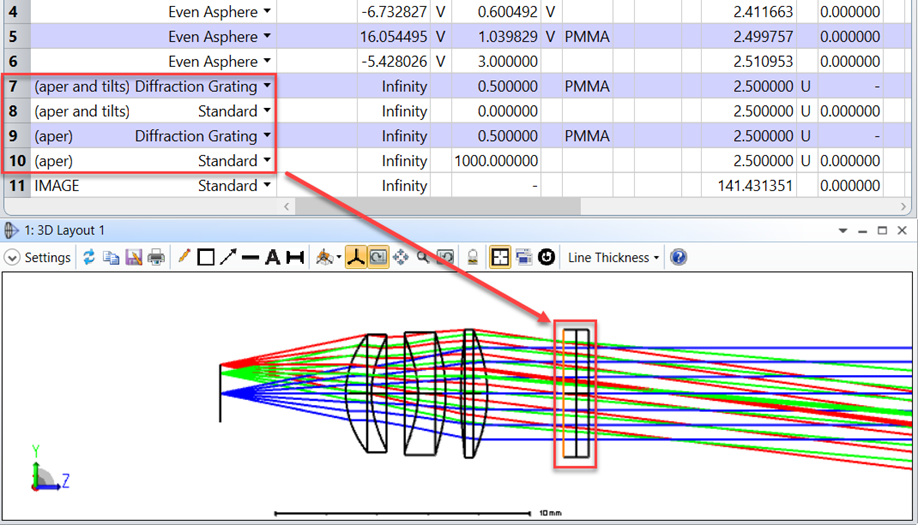Image resolution: width=918 pixels, height=525 pixels.
Task: Click the copy icon in layout toolbar
Action: [111, 258]
